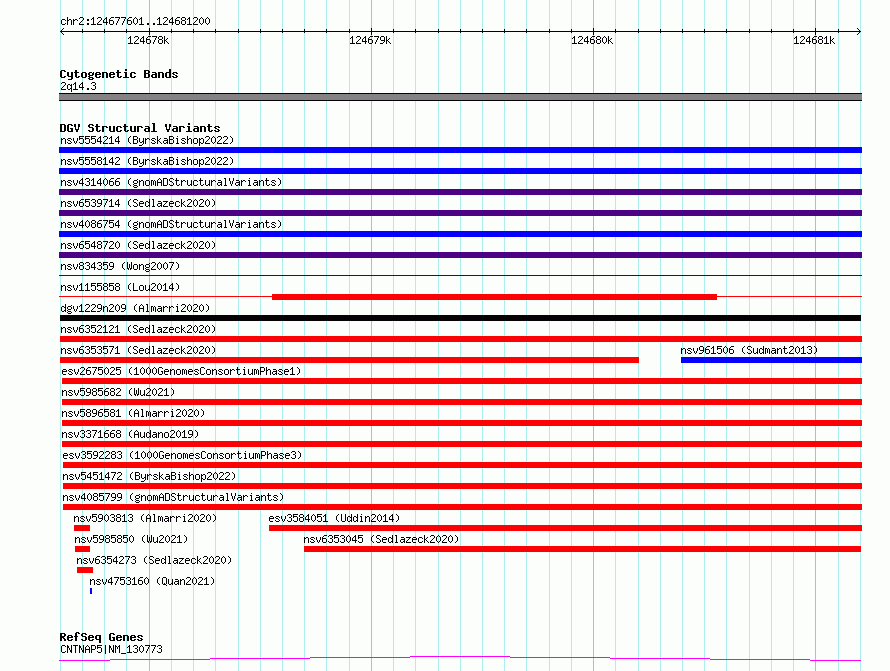
Task: Click the 124680k ruler label
Action: pyautogui.click(x=592, y=40)
